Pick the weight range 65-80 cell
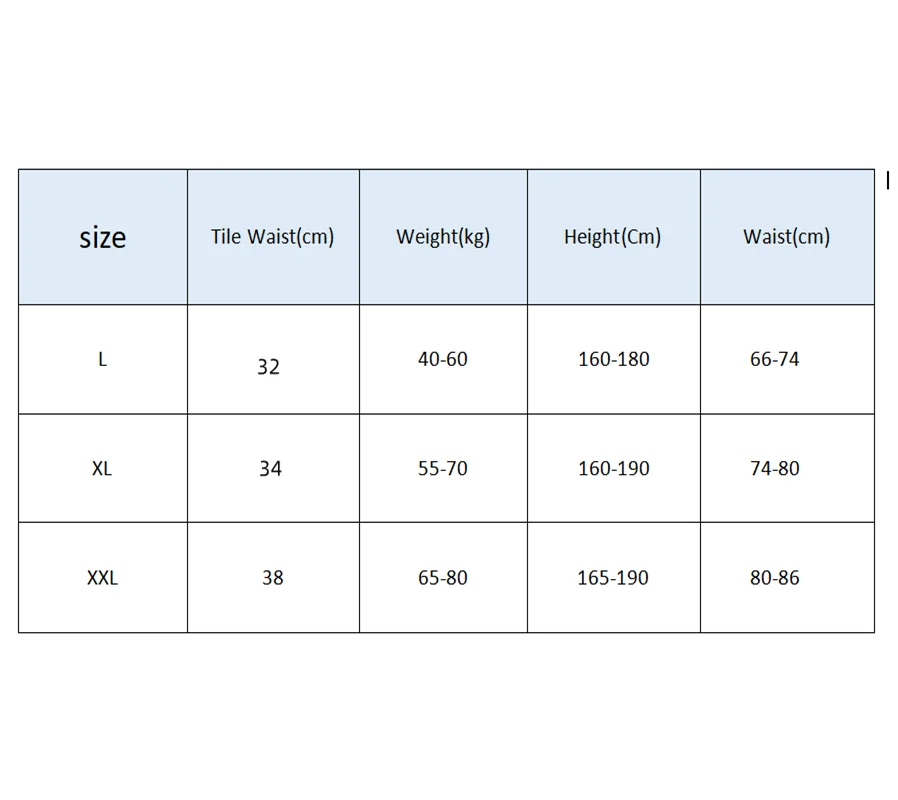Viewport: 898px width, 800px height. point(442,578)
